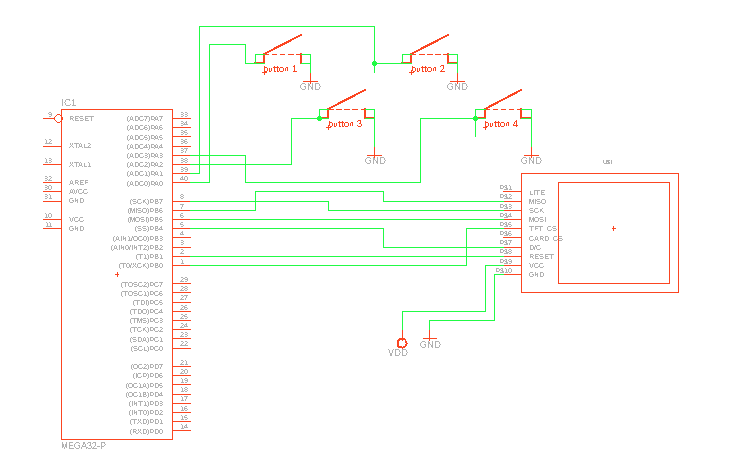The image size is (750, 476).
Task: Select the (MOSI)PB5 pin label
Action: [145, 220]
